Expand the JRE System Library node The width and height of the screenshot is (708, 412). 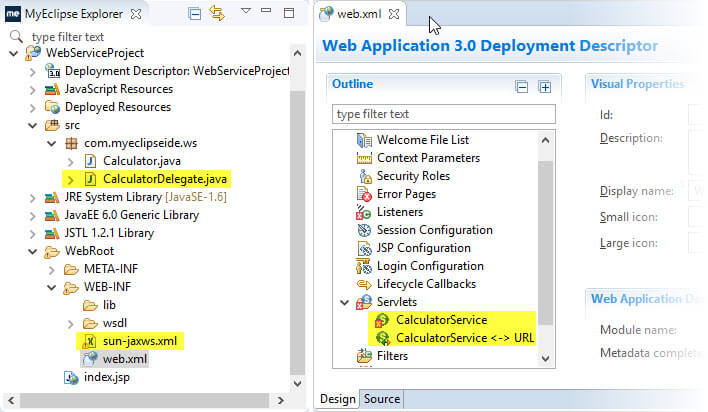point(33,198)
